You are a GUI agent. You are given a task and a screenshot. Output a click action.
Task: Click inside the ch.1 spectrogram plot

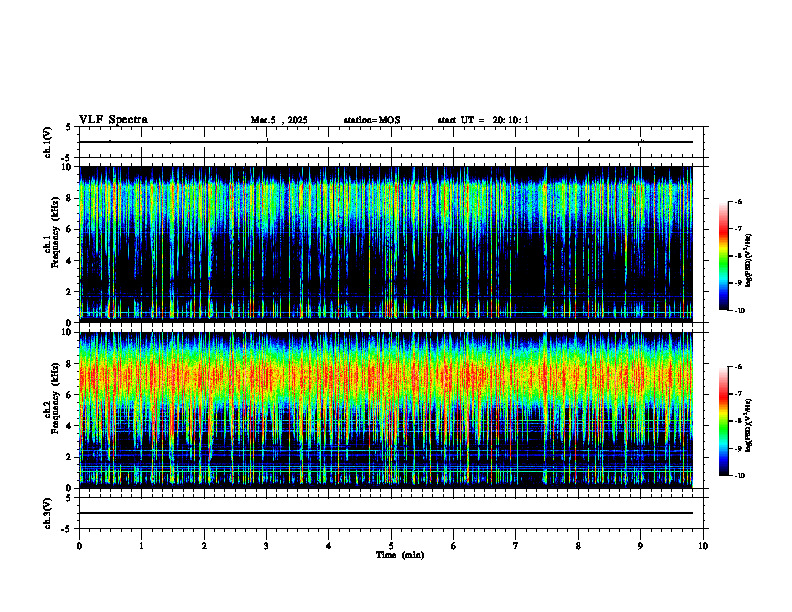(x=385, y=244)
